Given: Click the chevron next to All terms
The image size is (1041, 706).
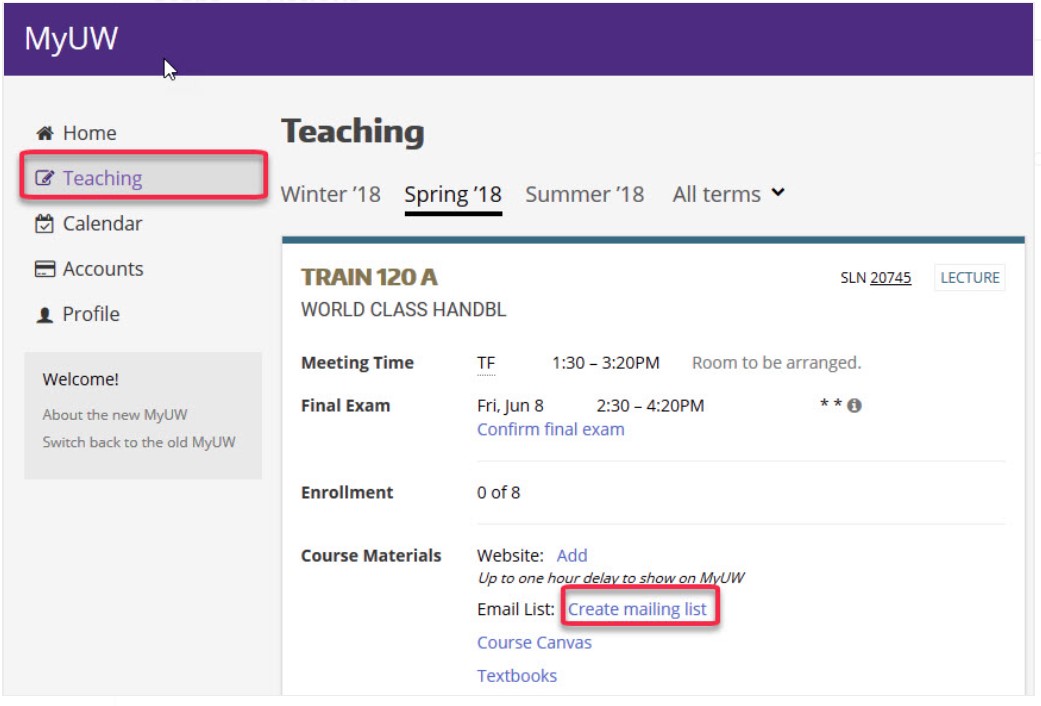Looking at the screenshot, I should [x=778, y=193].
